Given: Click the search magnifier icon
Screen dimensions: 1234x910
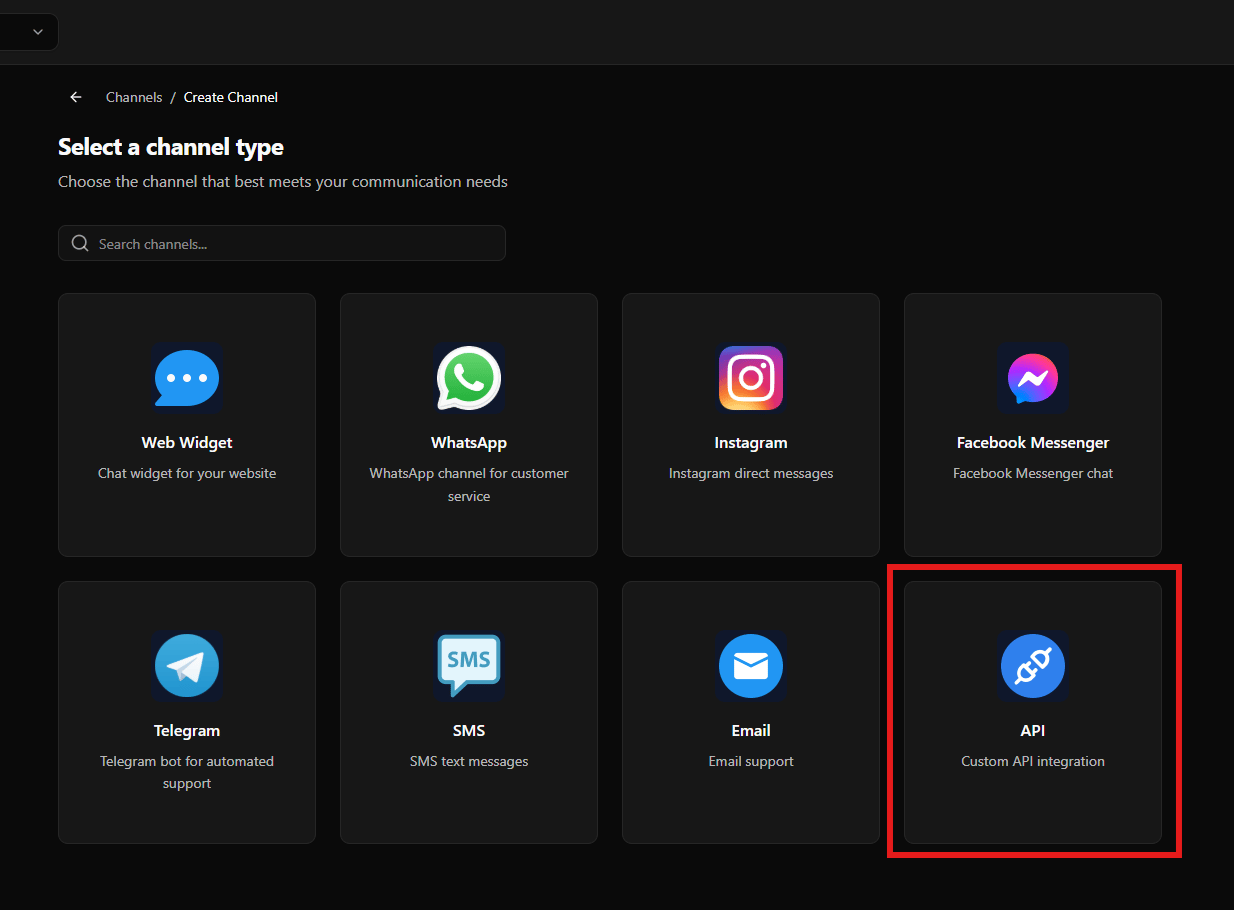Looking at the screenshot, I should tap(80, 244).
